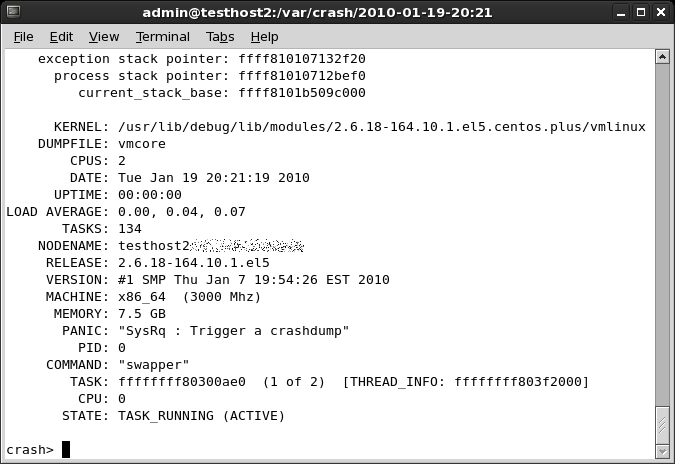Click the KERNEL vmlinux path text
The width and height of the screenshot is (675, 464).
(381, 127)
